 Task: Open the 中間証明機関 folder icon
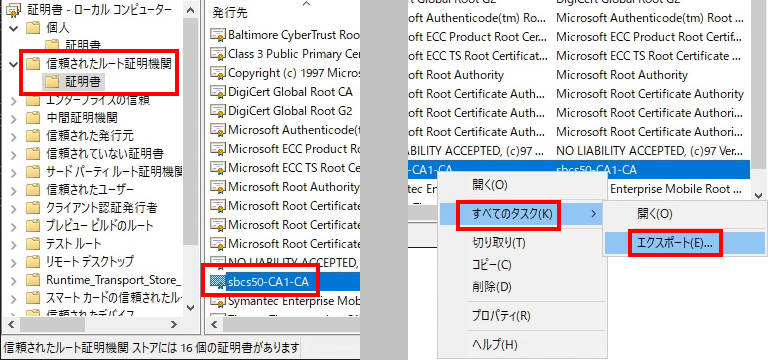pyautogui.click(x=32, y=118)
